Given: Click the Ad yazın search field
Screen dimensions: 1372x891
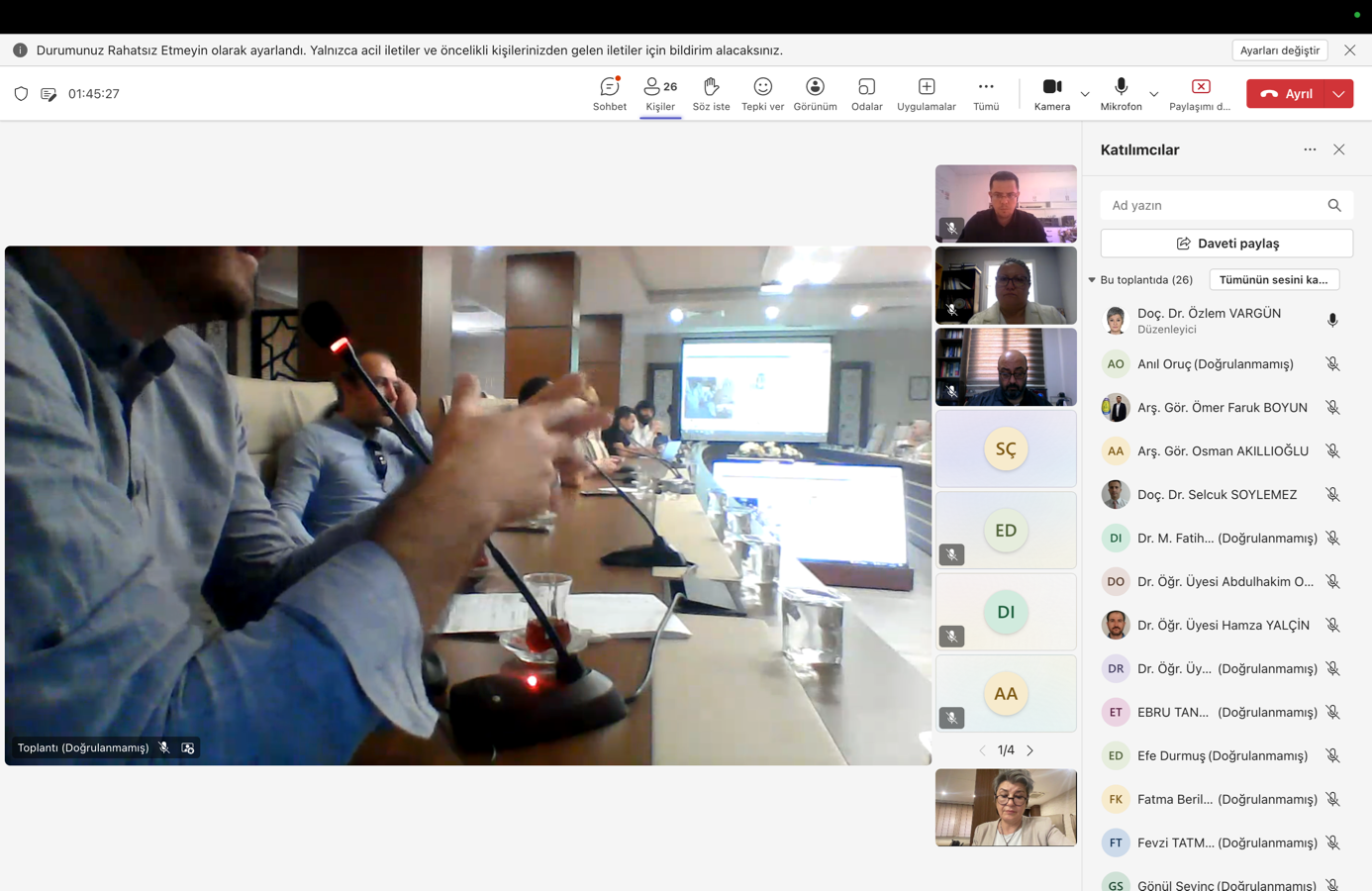Looking at the screenshot, I should click(x=1214, y=205).
